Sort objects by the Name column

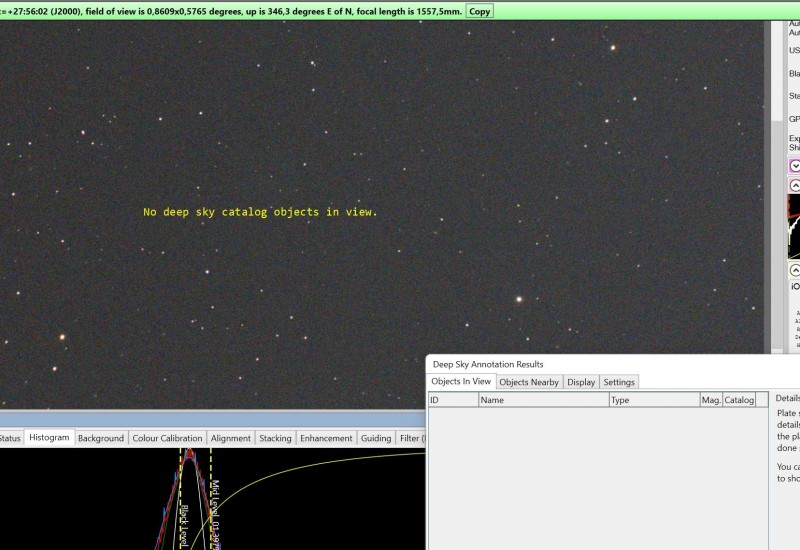[544, 400]
